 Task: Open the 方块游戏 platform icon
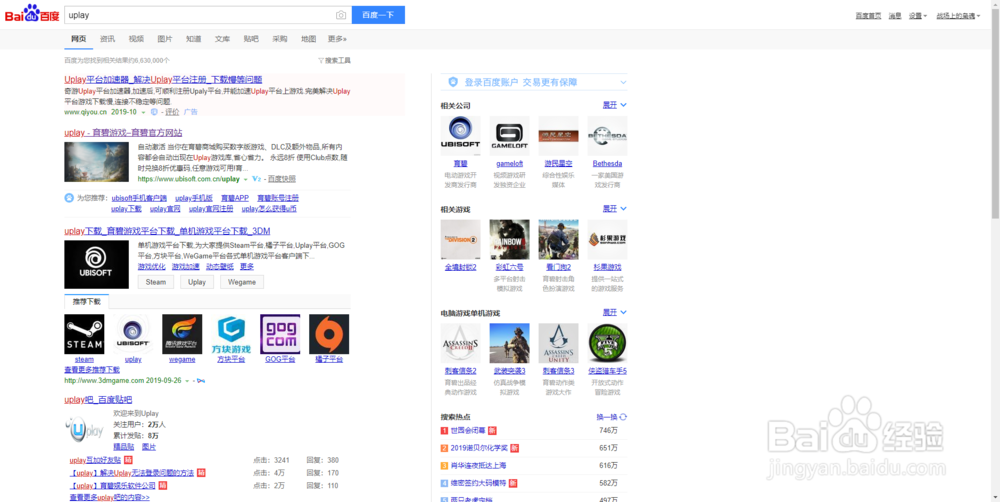(x=231, y=334)
